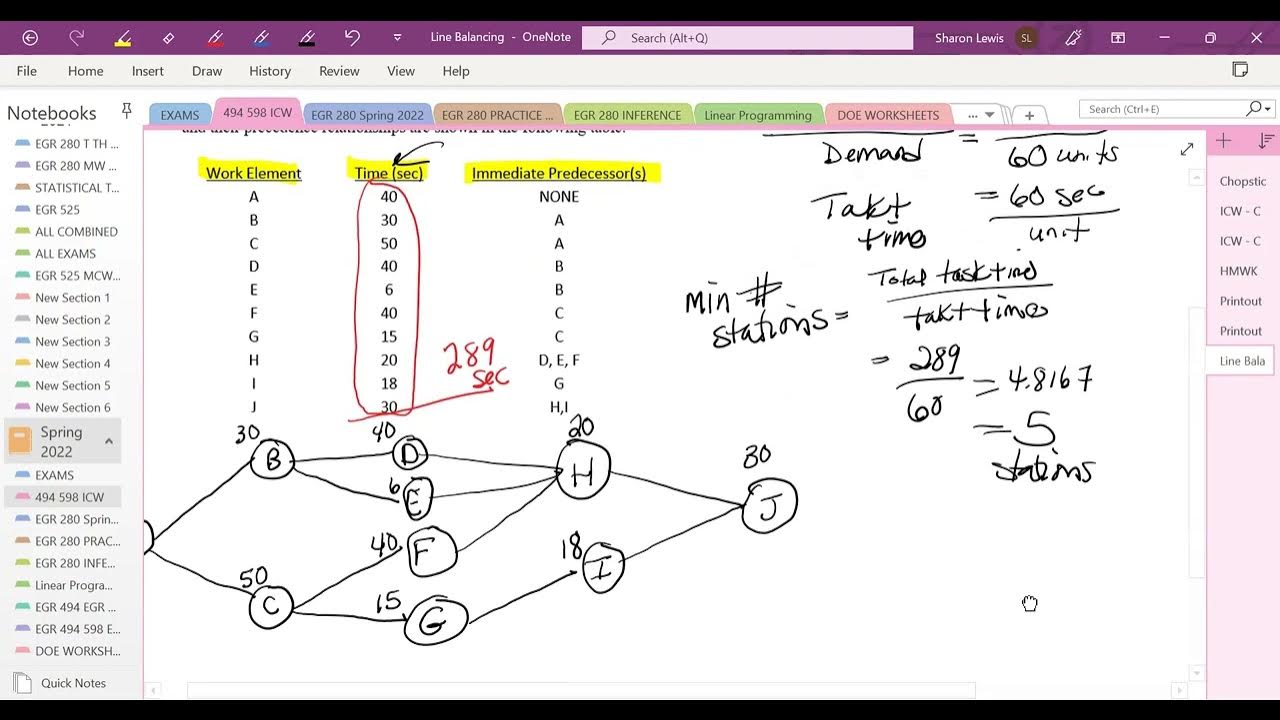
Task: Switch to EGR 280 Spring 2022 tab
Action: coord(367,115)
